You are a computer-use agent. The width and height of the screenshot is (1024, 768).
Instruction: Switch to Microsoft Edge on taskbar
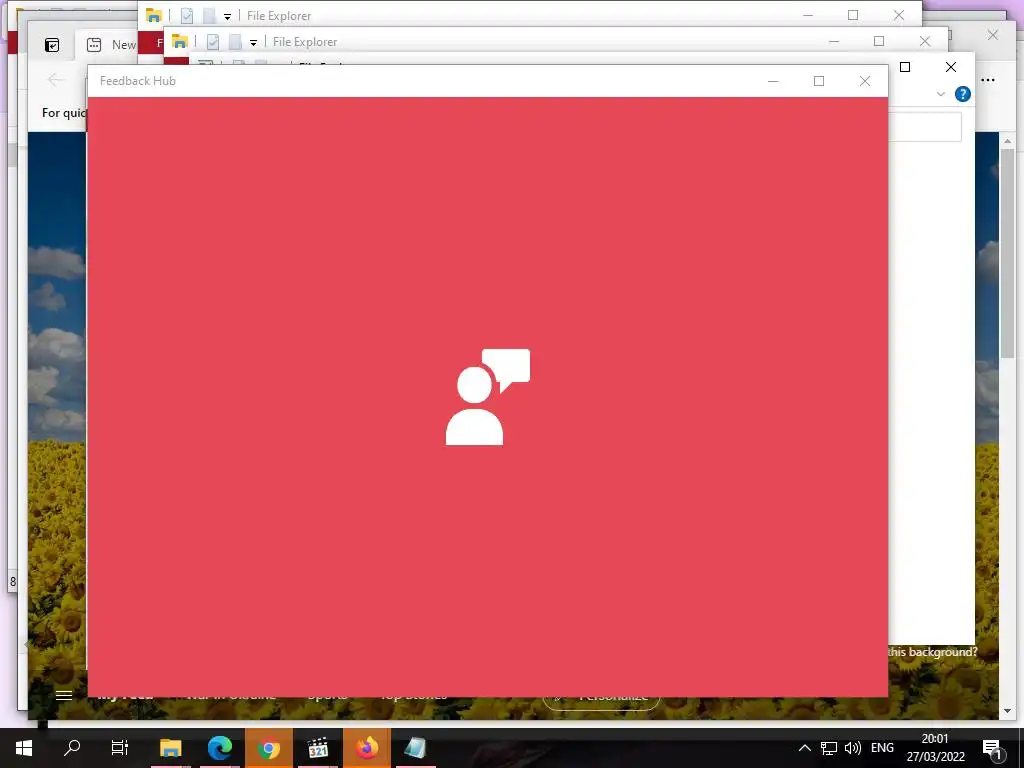click(219, 748)
